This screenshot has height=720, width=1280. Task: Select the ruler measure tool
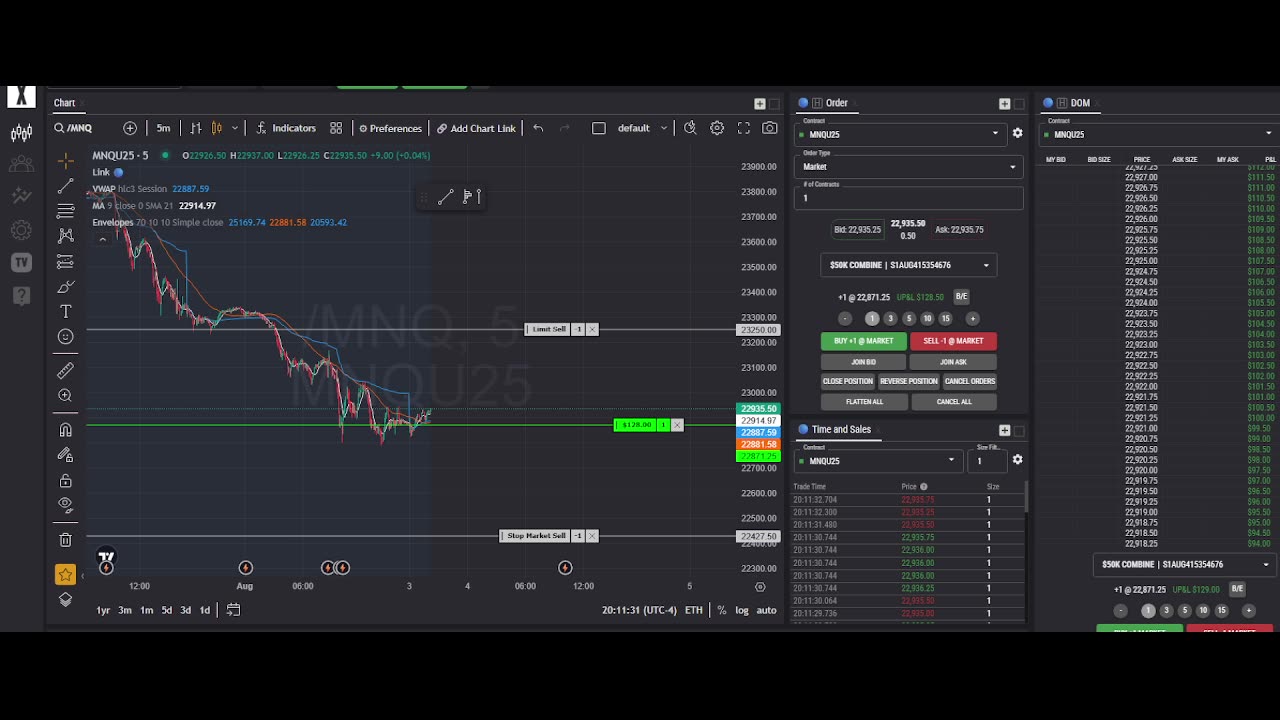pyautogui.click(x=66, y=371)
